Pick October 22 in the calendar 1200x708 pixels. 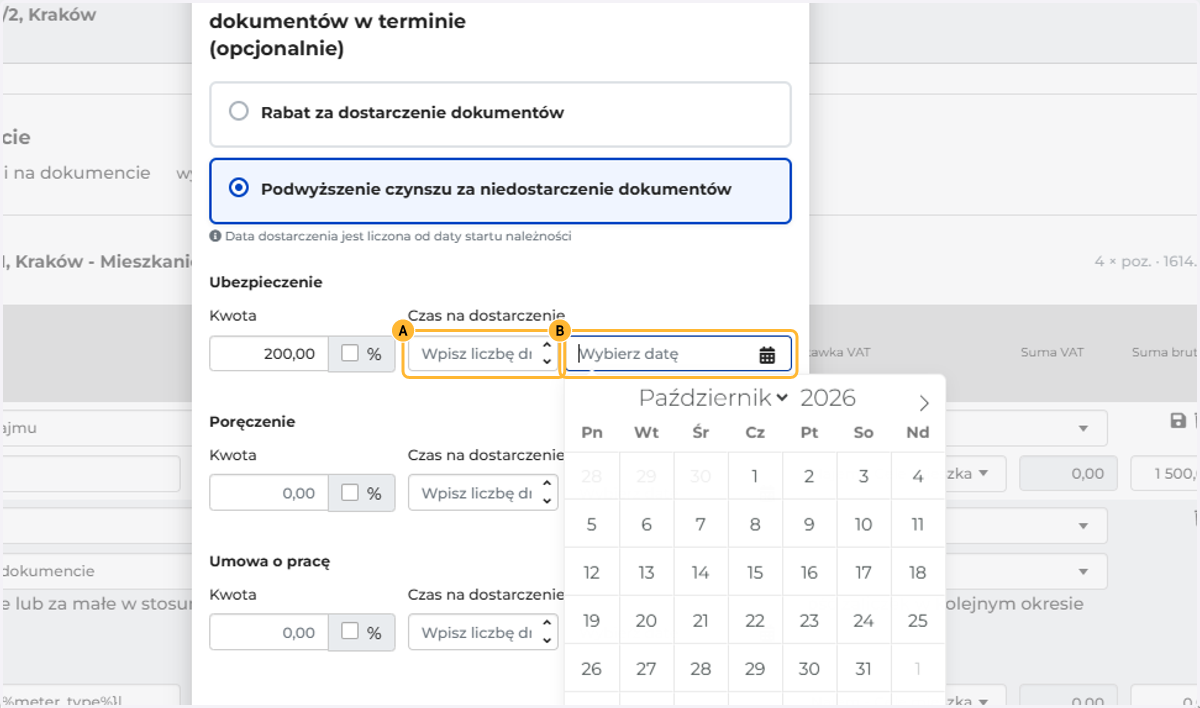click(755, 621)
